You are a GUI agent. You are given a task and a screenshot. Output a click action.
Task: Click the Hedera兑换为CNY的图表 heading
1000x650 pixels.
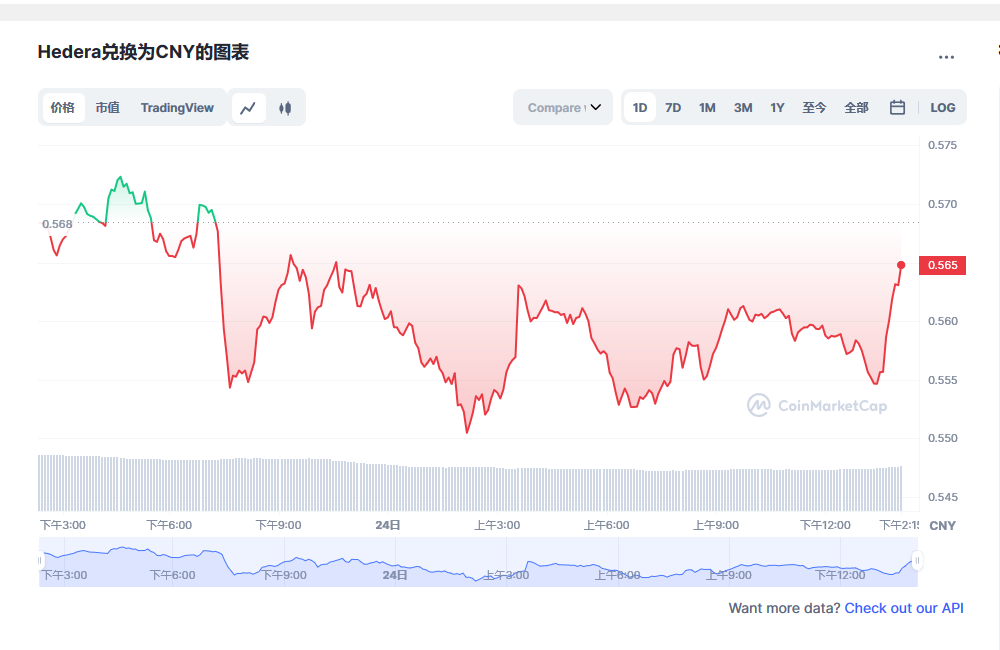[x=143, y=52]
